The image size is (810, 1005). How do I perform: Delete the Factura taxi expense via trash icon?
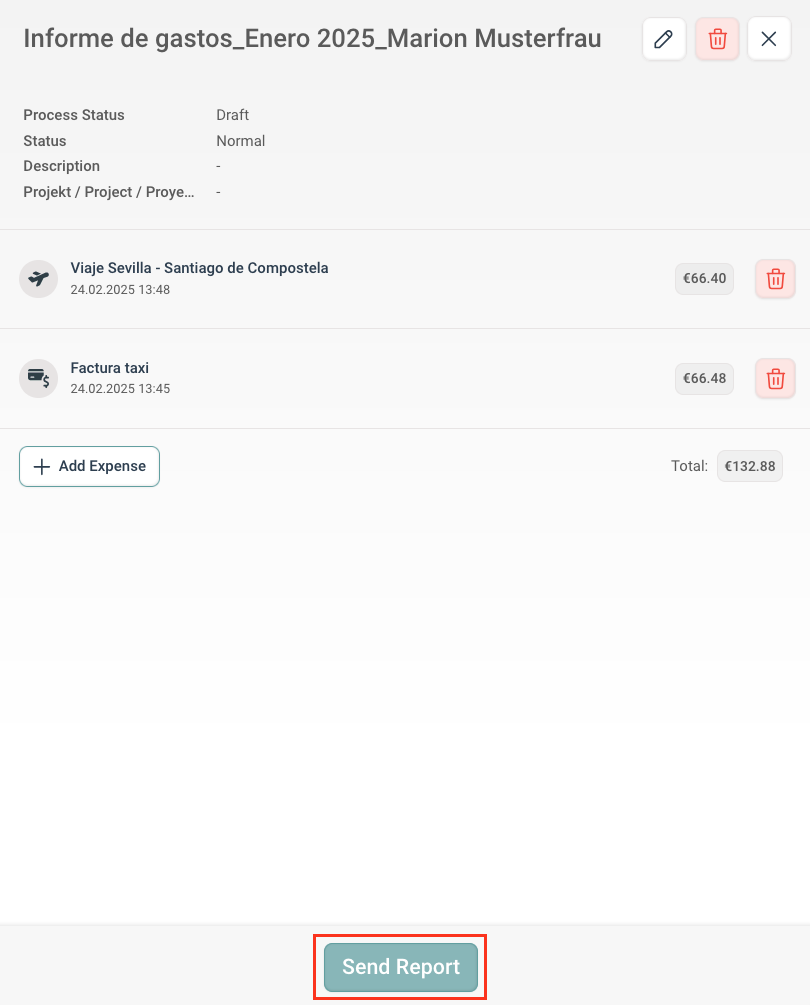click(775, 379)
